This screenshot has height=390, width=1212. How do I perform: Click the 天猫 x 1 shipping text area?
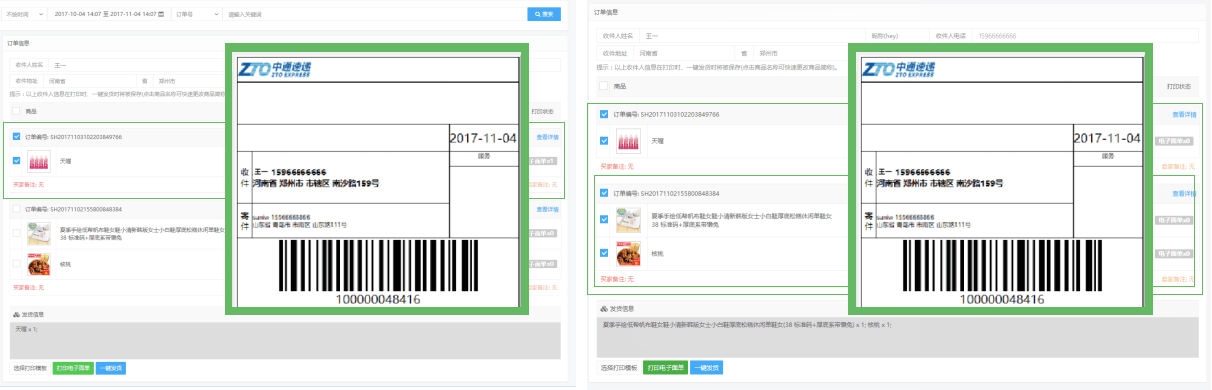(284, 340)
